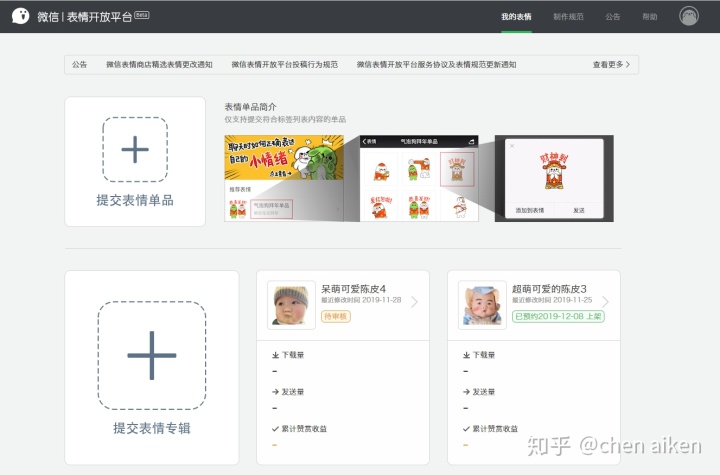Switch to 制作规范 tab
The image size is (720, 475).
(568, 17)
